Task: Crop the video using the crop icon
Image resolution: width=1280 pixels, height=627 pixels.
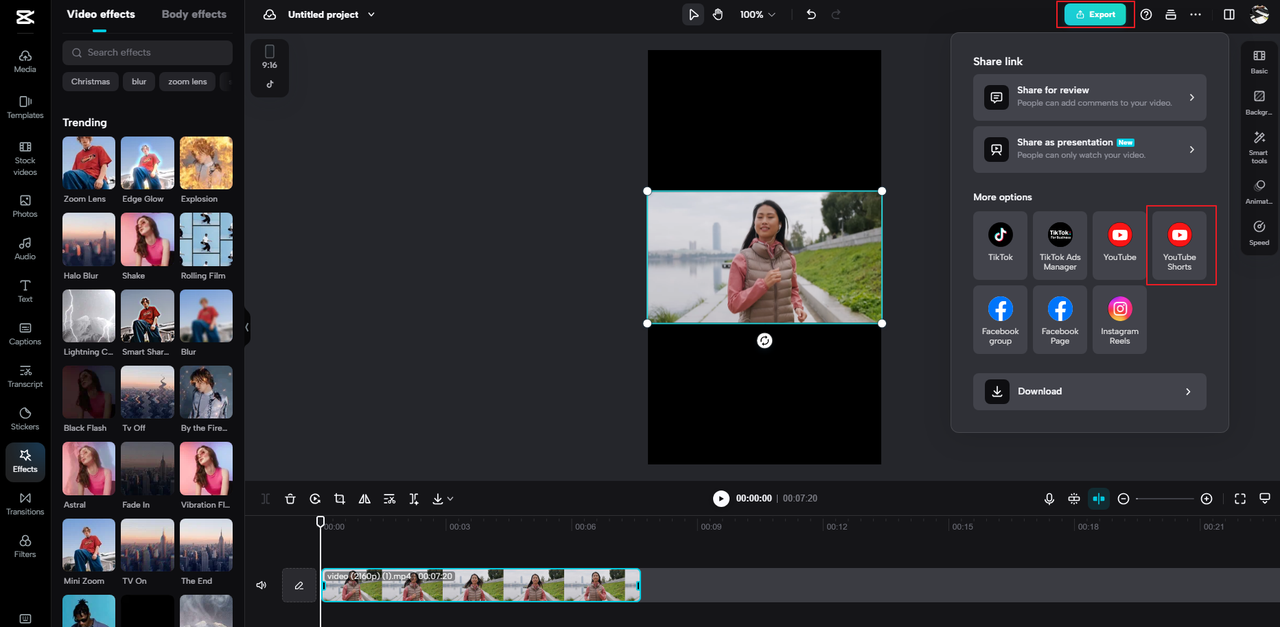Action: coord(340,498)
